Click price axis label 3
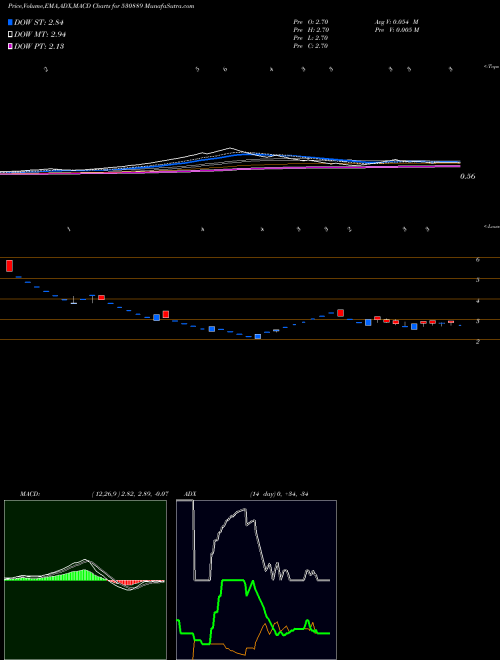Image resolution: width=500 pixels, height=660 pixels. pyautogui.click(x=478, y=322)
